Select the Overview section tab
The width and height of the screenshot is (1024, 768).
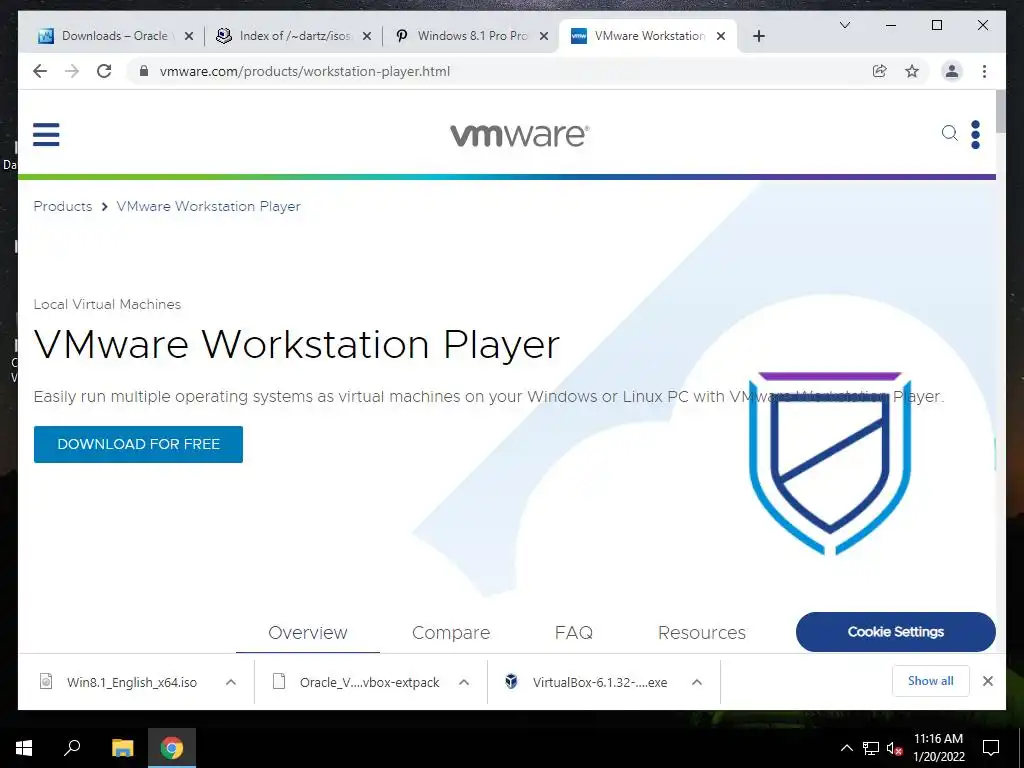[308, 632]
